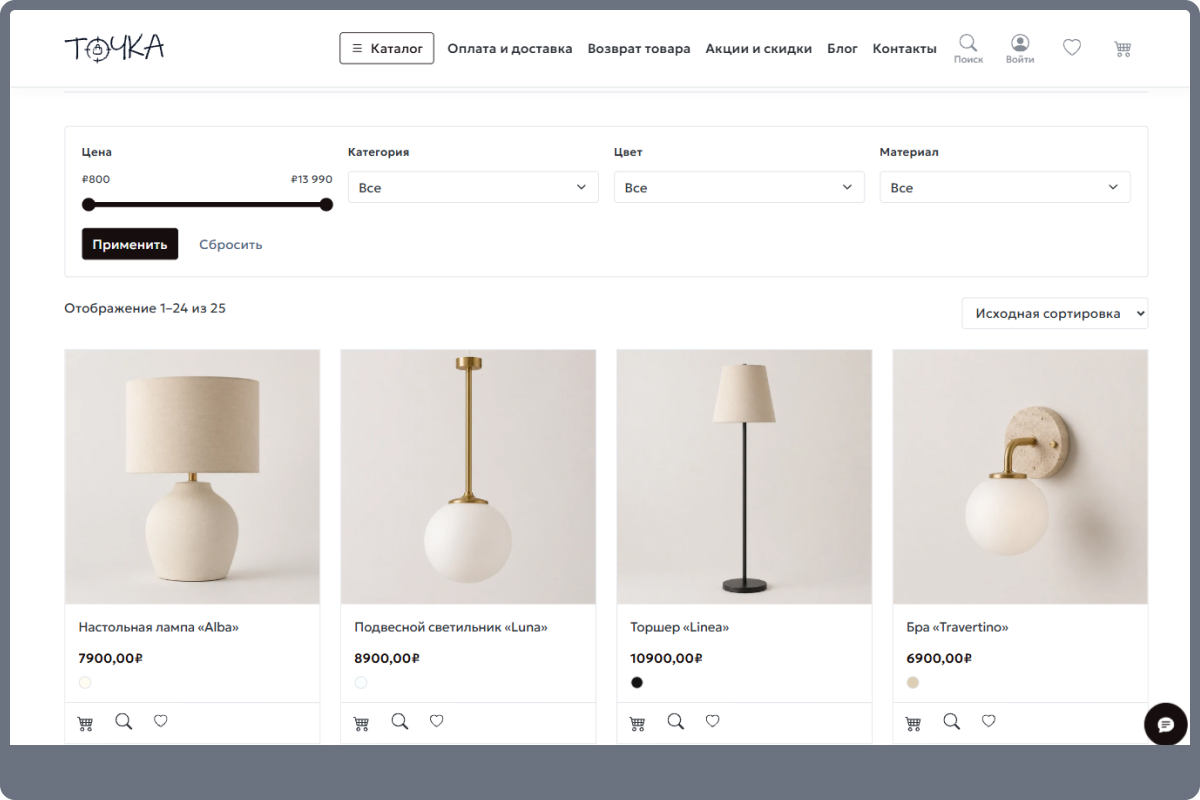Screen dimensions: 1200x800
Task: Click the «Luna» pendant light product image
Action: [468, 477]
